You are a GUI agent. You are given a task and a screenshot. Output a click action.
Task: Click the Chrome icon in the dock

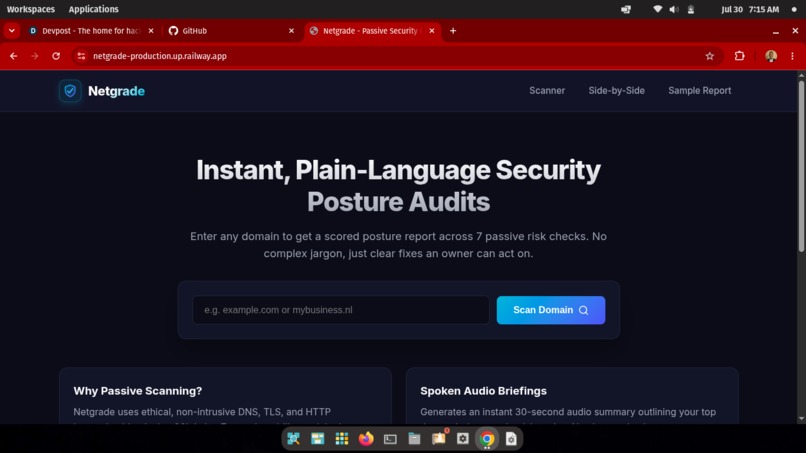(487, 439)
